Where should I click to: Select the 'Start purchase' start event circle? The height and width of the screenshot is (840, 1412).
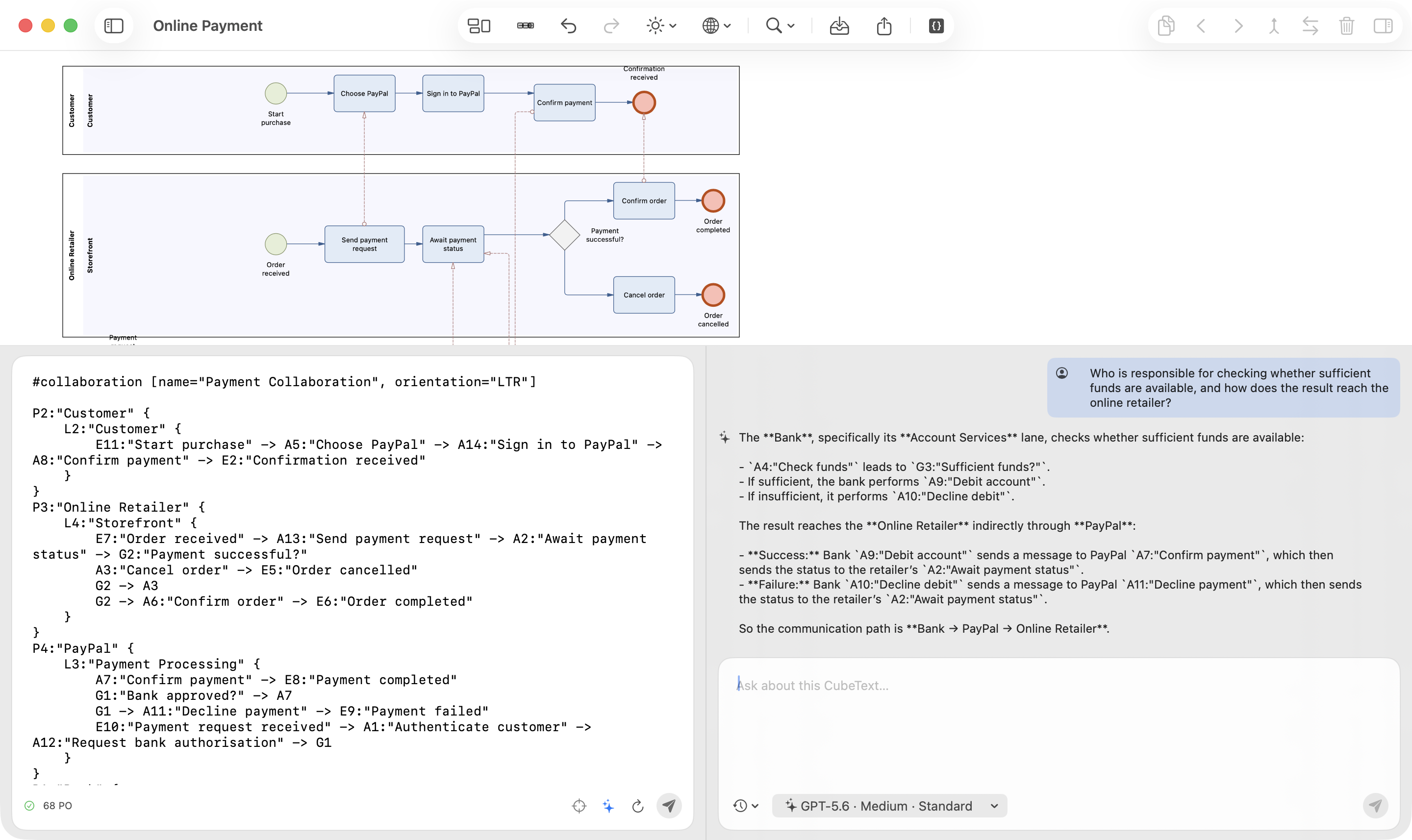pos(276,94)
